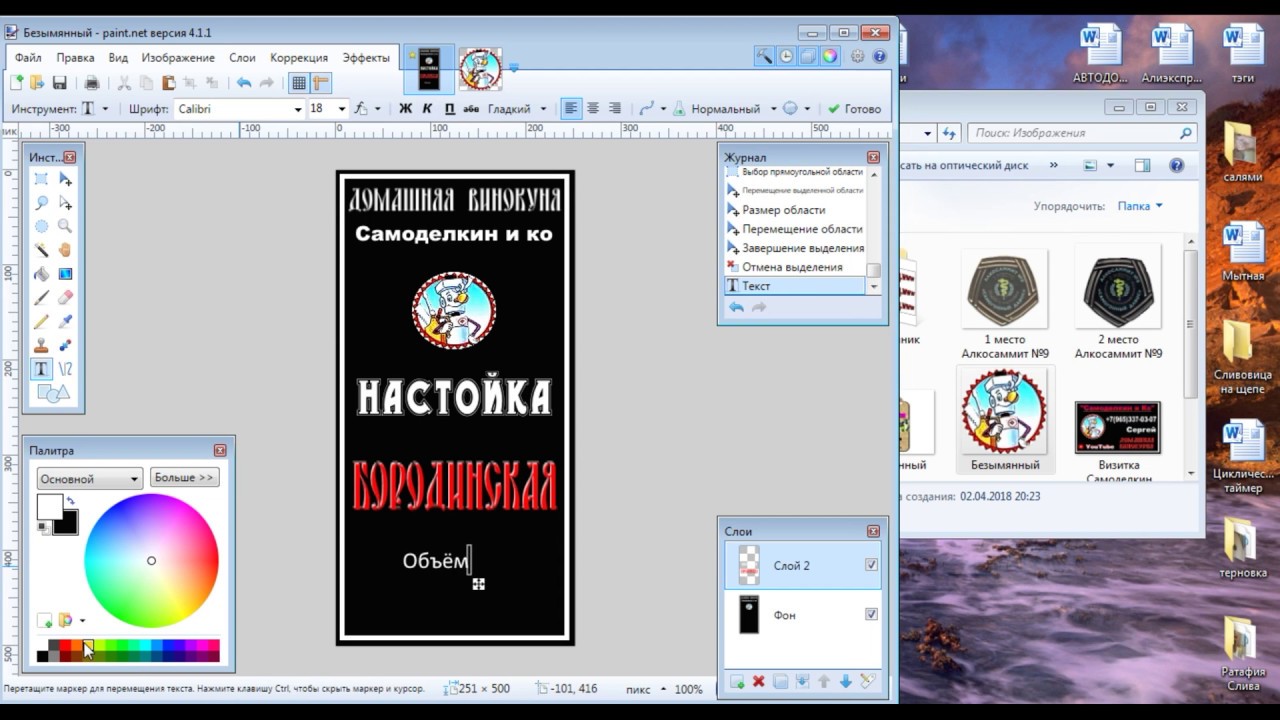Open the font size dropdown
The width and height of the screenshot is (1280, 720).
point(341,109)
